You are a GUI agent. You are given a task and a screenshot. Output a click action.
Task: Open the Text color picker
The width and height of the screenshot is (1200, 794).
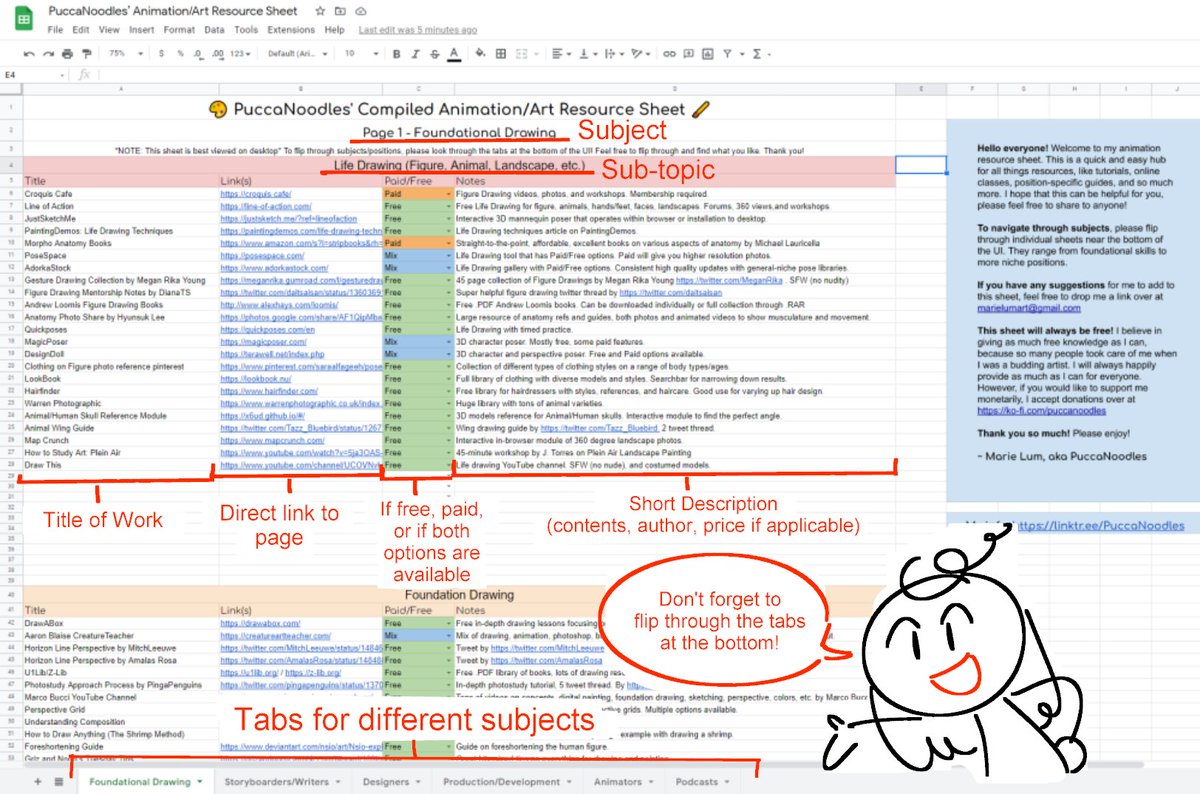(454, 53)
